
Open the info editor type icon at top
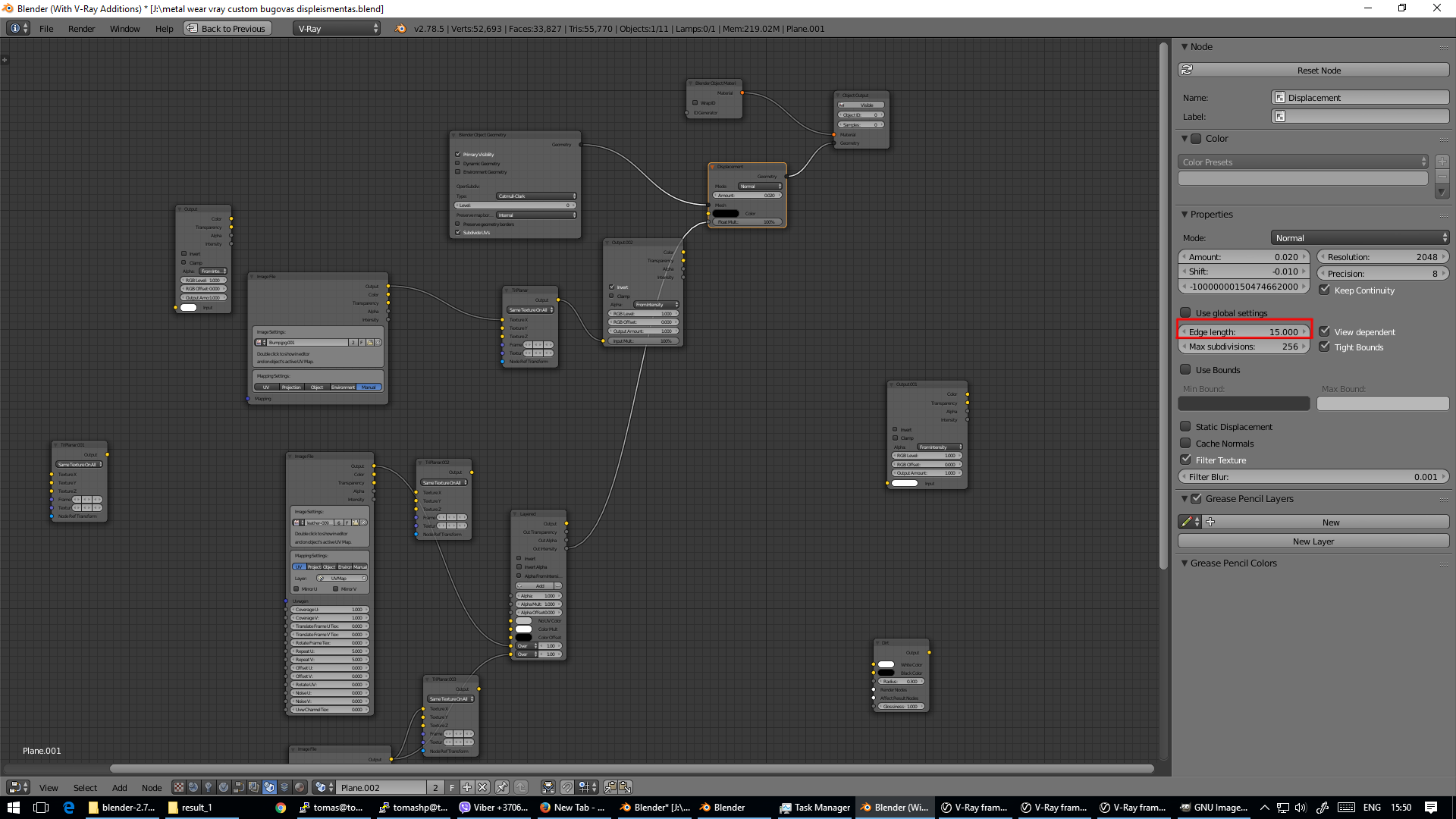pyautogui.click(x=18, y=28)
